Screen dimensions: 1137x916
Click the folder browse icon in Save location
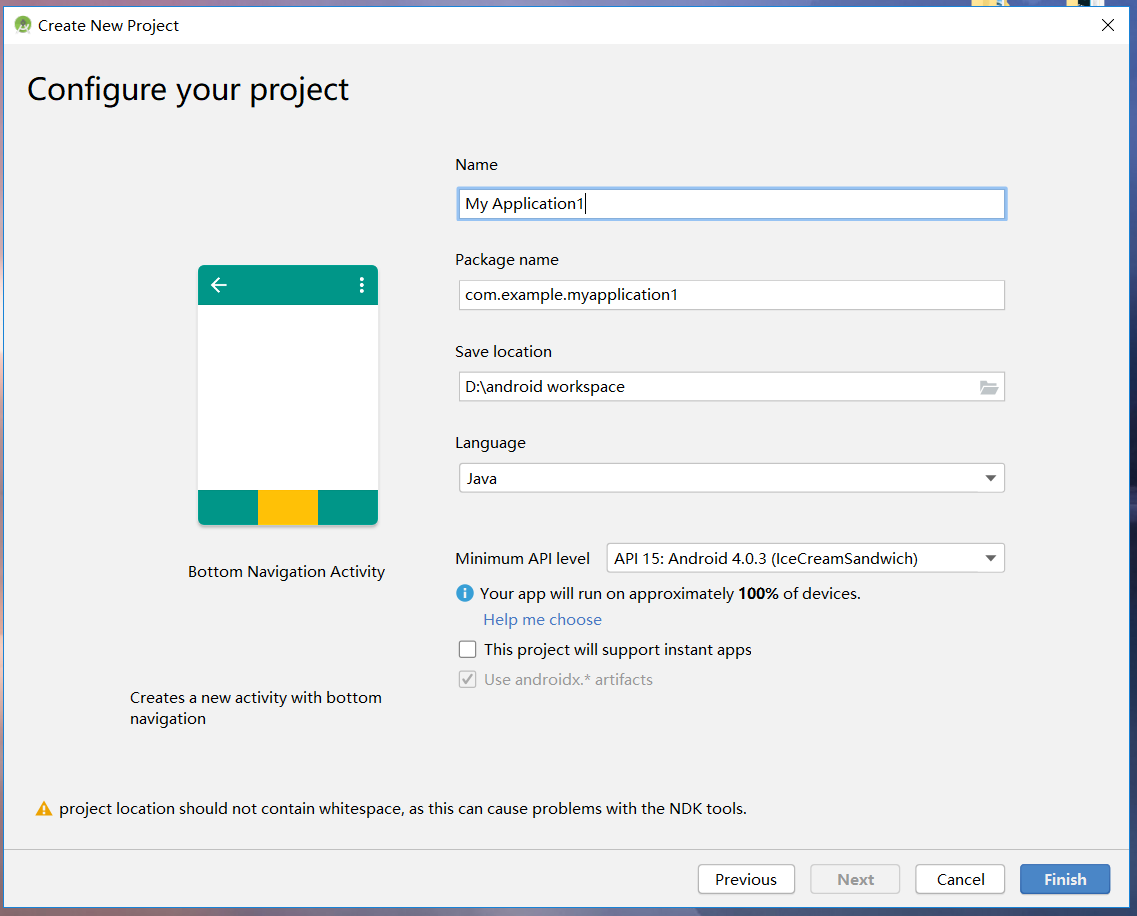pos(989,387)
